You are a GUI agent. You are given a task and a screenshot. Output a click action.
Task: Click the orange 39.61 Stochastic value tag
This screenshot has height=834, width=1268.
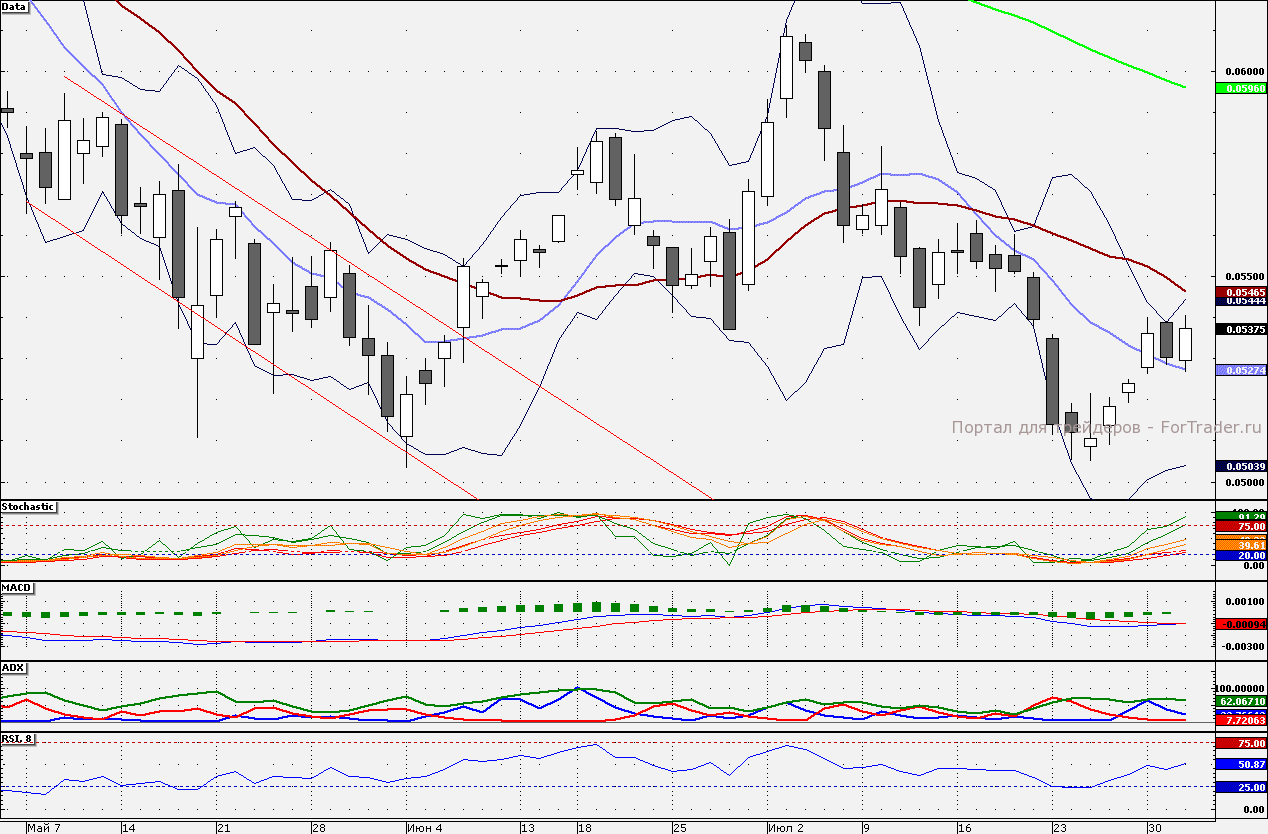[x=1241, y=544]
